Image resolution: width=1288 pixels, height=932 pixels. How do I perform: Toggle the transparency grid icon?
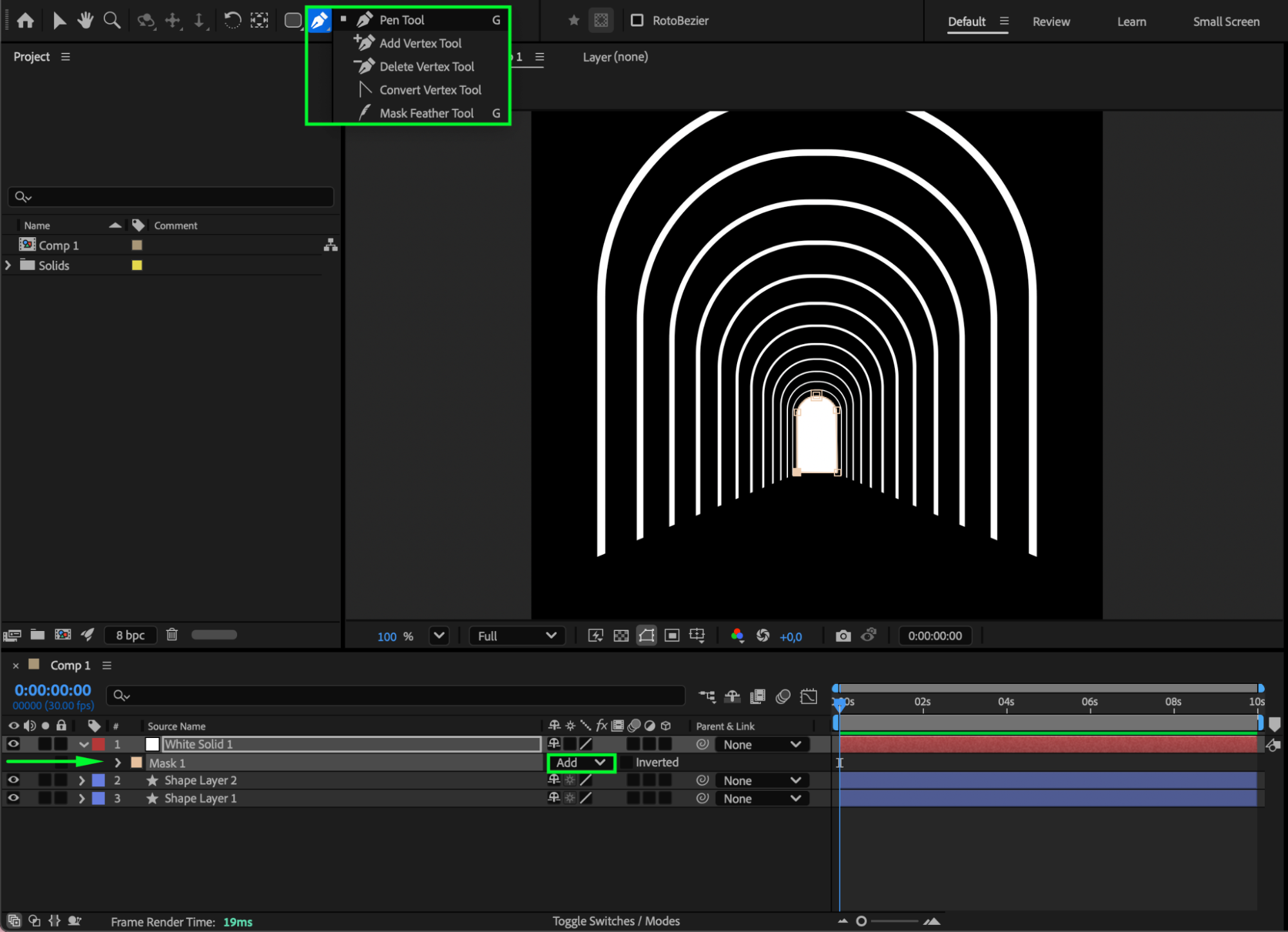[620, 636]
